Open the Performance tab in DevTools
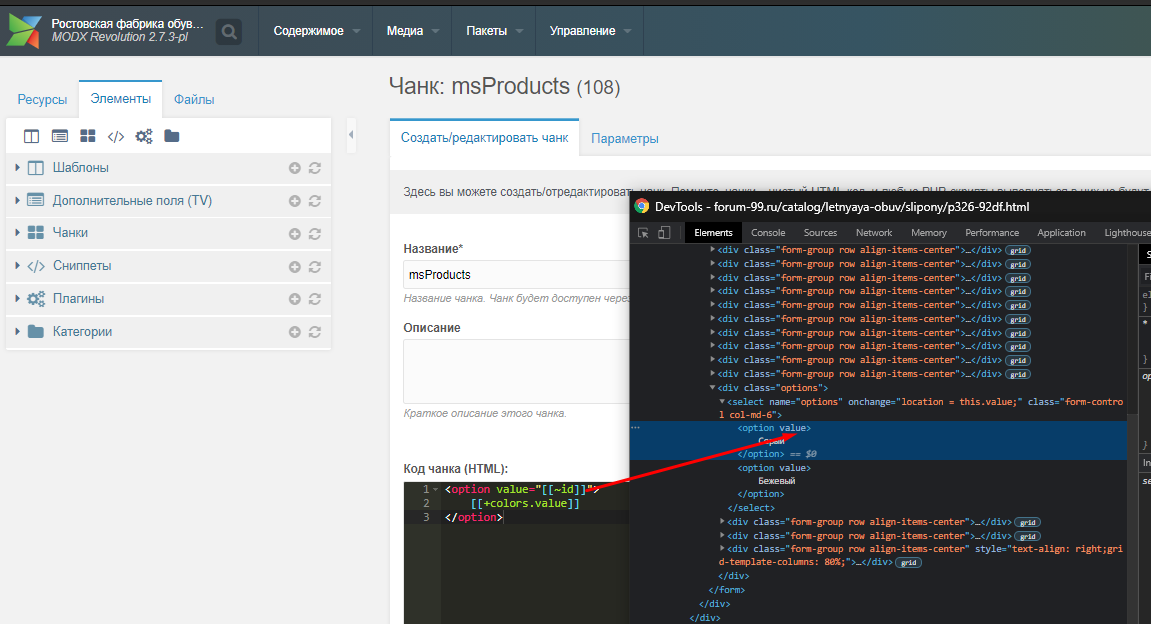The width and height of the screenshot is (1151, 624). click(992, 233)
